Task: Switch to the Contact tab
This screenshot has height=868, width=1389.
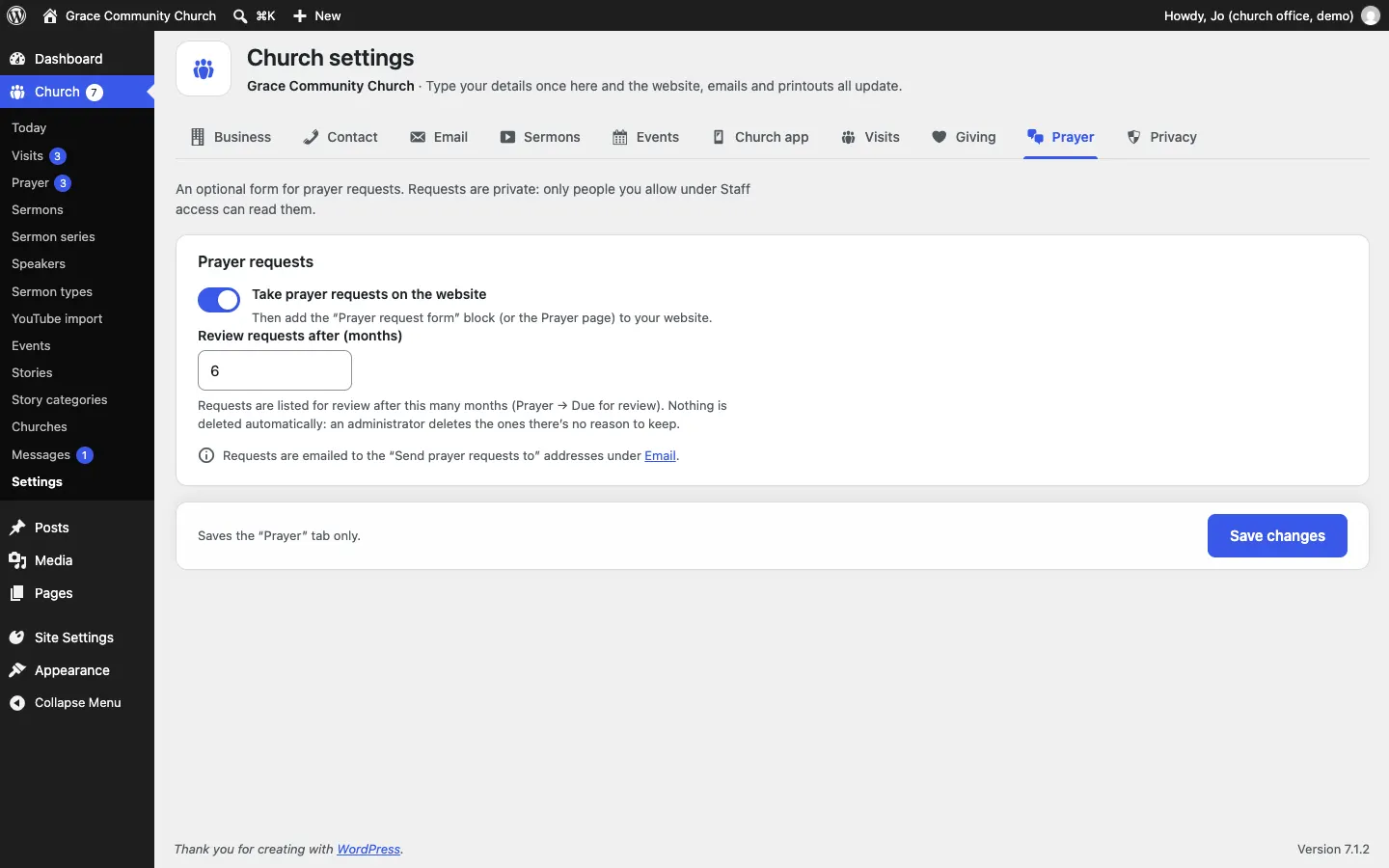Action: [x=340, y=137]
